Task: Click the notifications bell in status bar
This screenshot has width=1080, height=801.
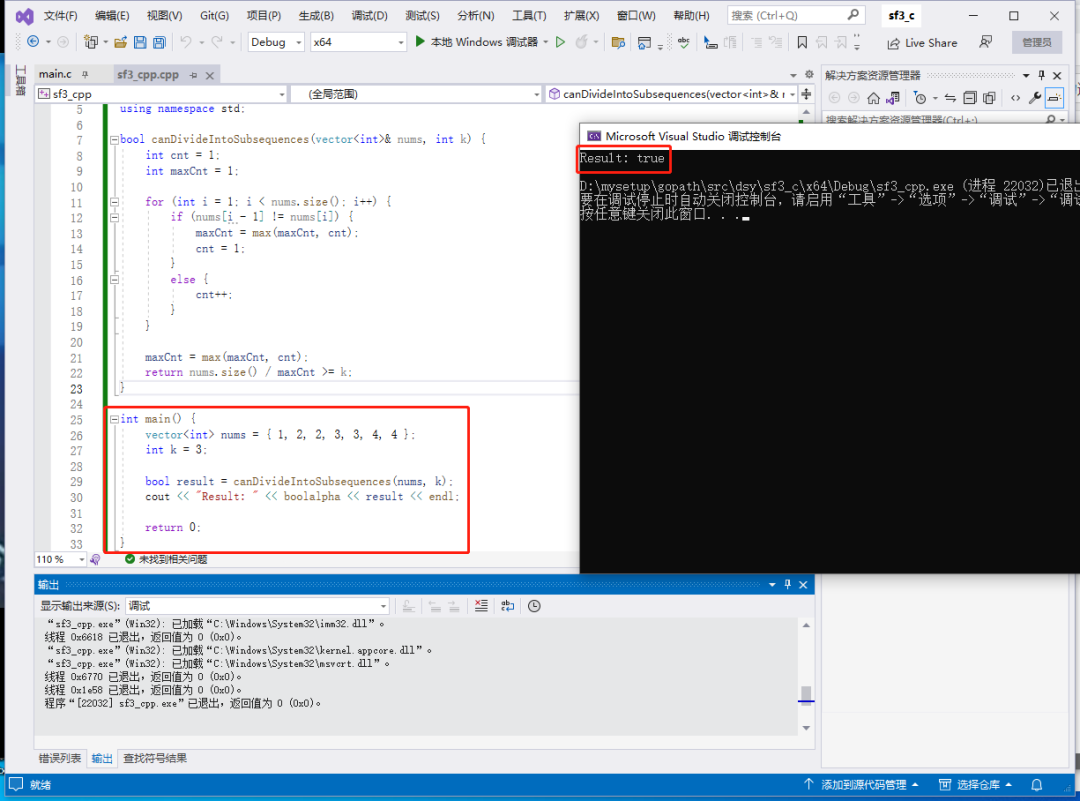Action: point(1036,784)
